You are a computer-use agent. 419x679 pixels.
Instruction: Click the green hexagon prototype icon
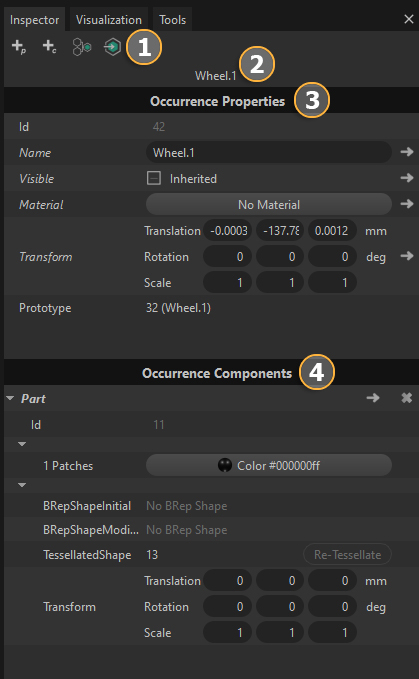pos(113,47)
